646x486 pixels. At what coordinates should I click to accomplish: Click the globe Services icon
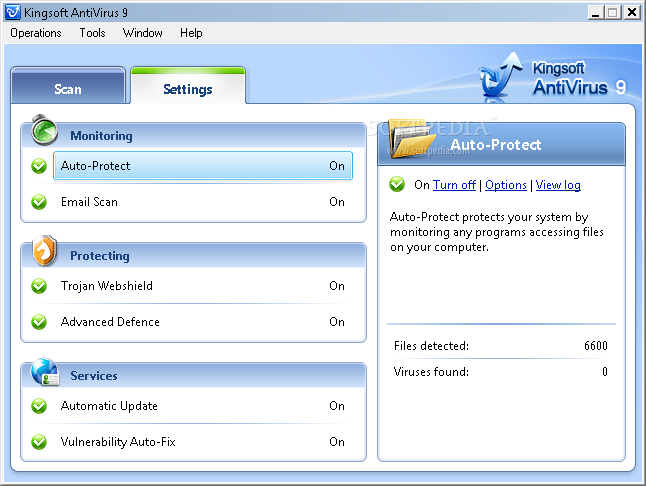coord(45,372)
